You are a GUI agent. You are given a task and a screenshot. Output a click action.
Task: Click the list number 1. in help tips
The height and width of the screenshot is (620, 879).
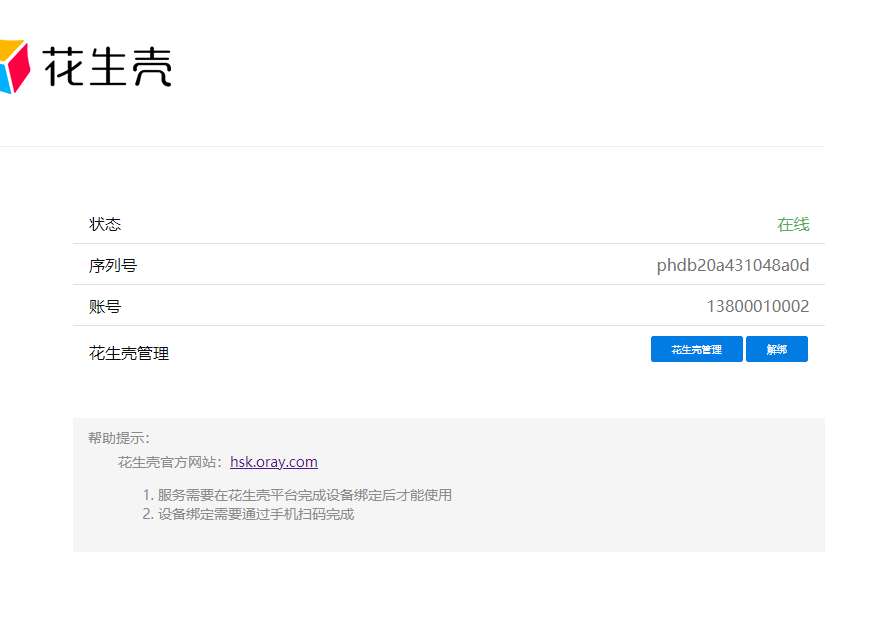click(x=147, y=495)
